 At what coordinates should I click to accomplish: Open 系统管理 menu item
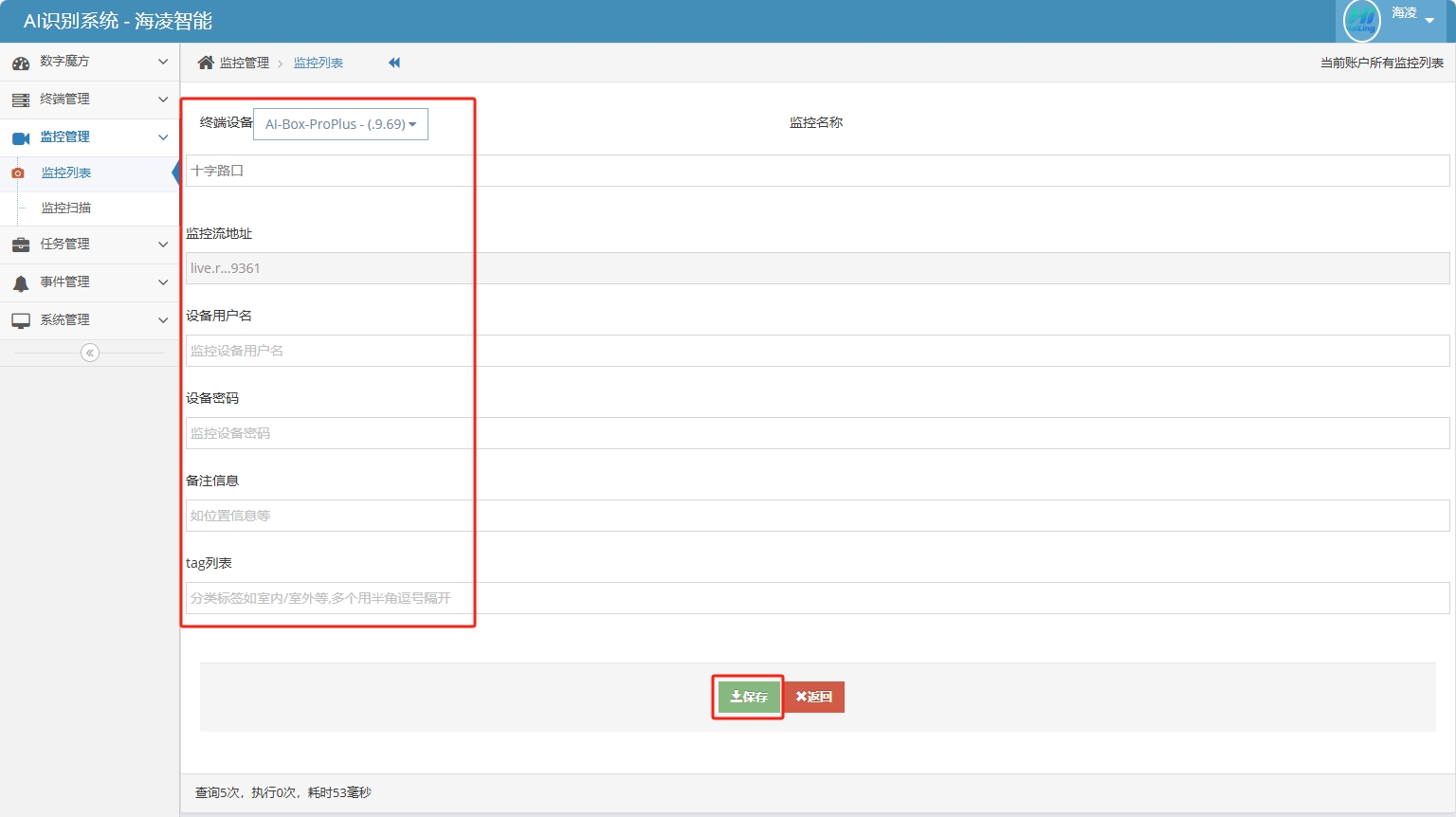click(x=89, y=320)
